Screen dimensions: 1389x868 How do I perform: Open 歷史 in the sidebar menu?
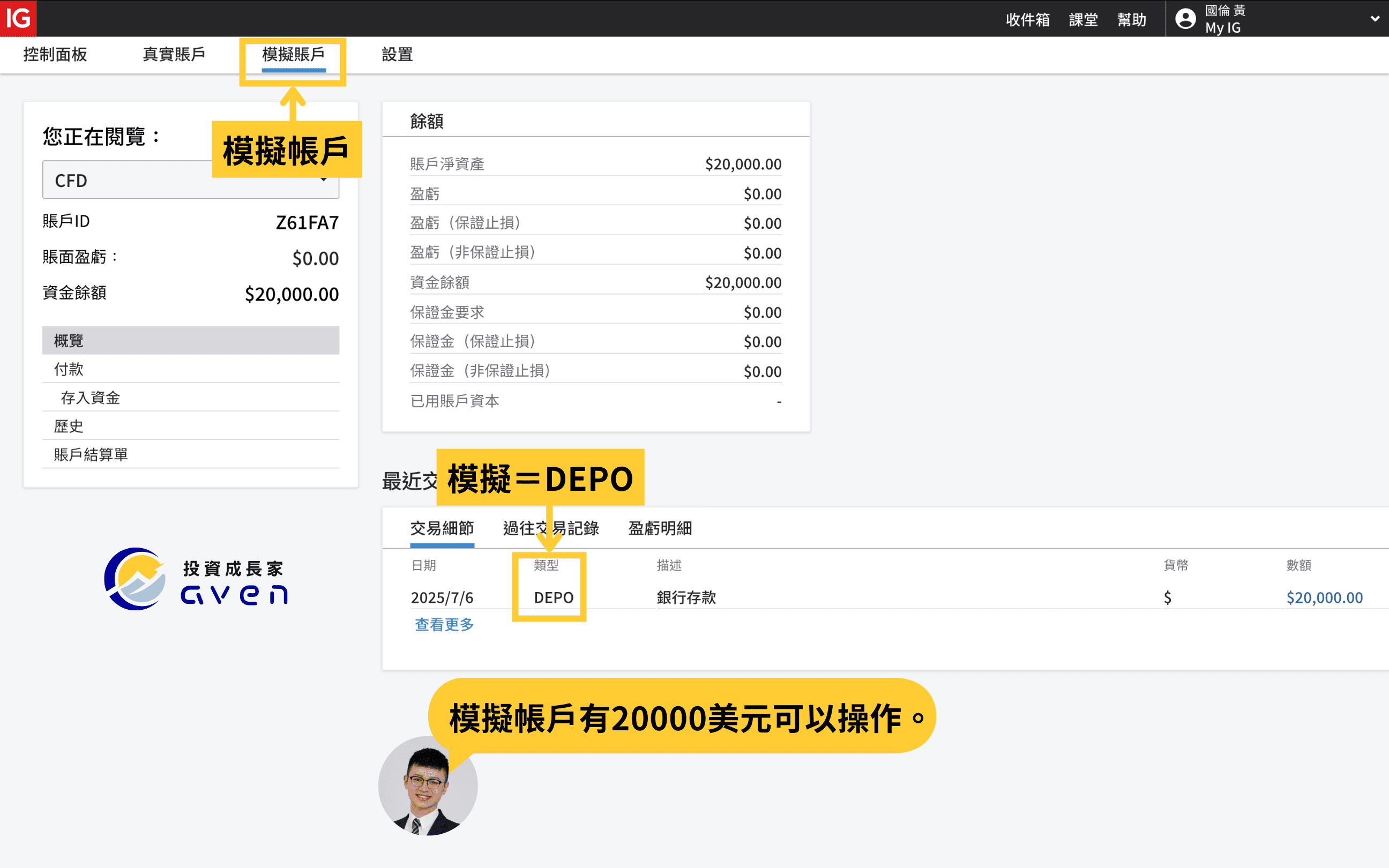tap(191, 426)
